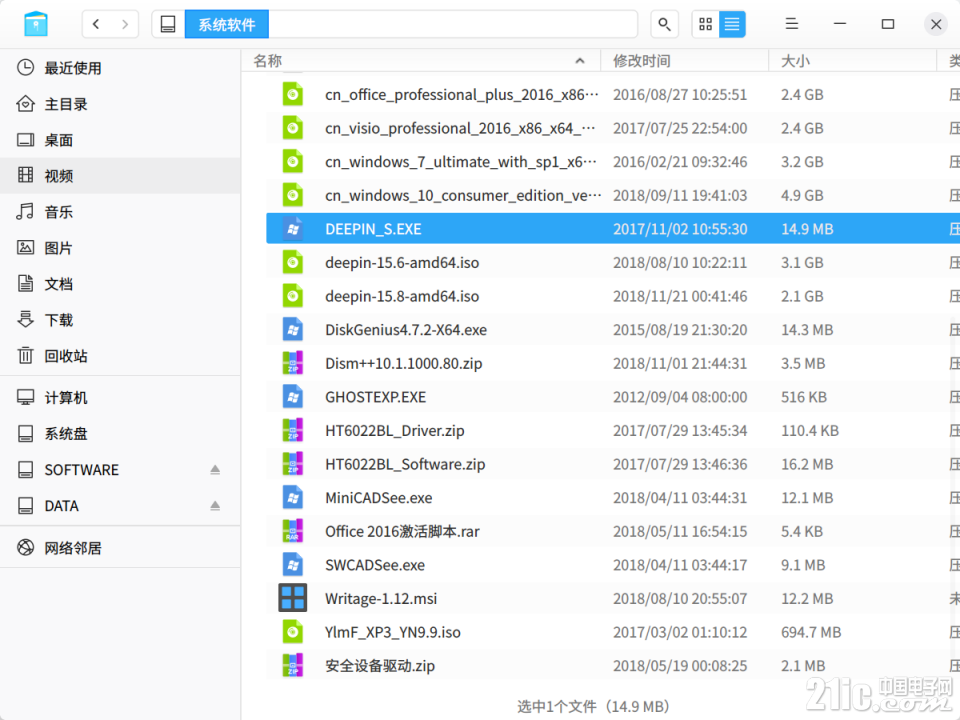Select deepin-15.8-amd64.iso file

(613, 296)
